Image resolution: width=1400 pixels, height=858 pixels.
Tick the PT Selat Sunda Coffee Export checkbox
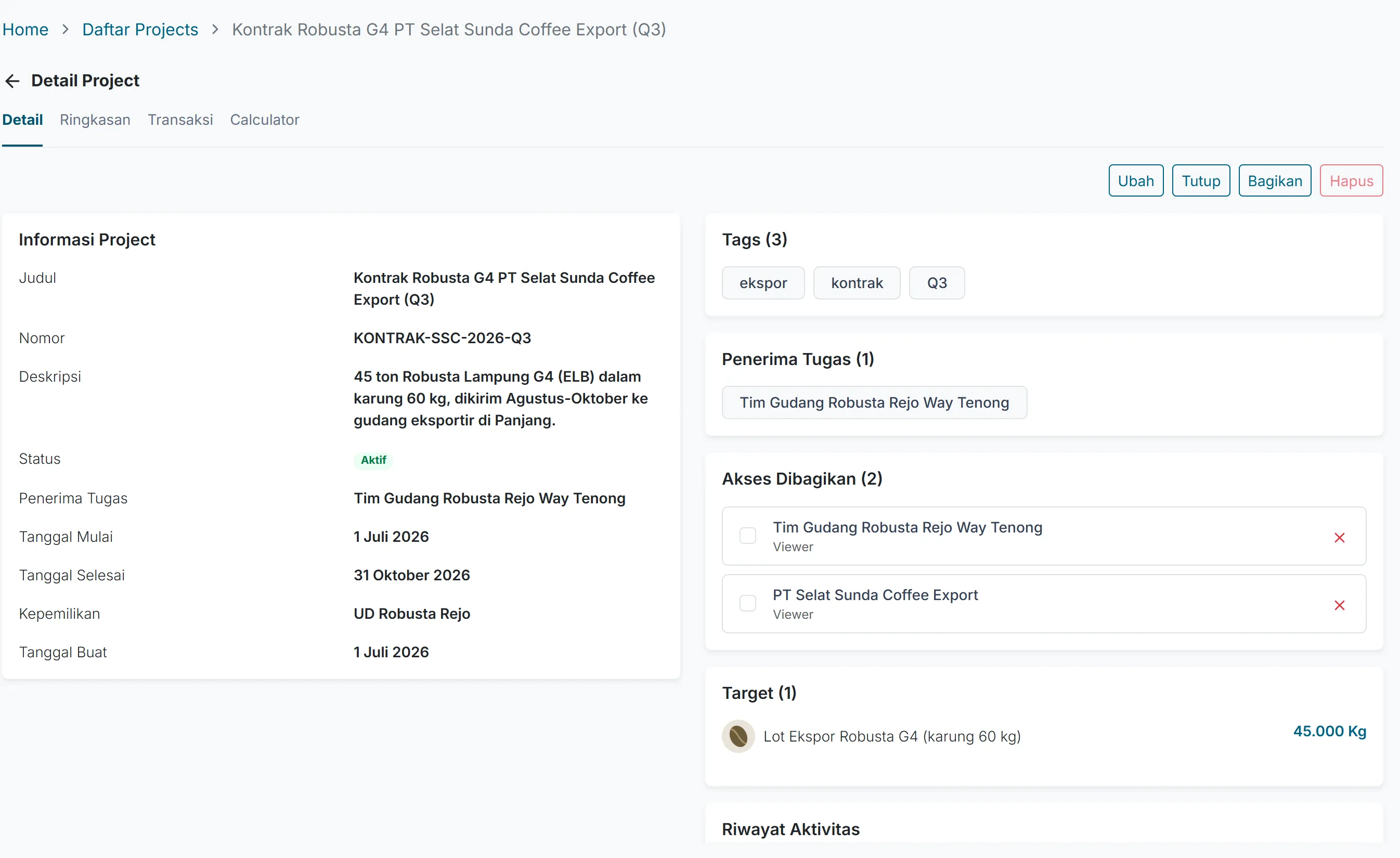coord(748,603)
